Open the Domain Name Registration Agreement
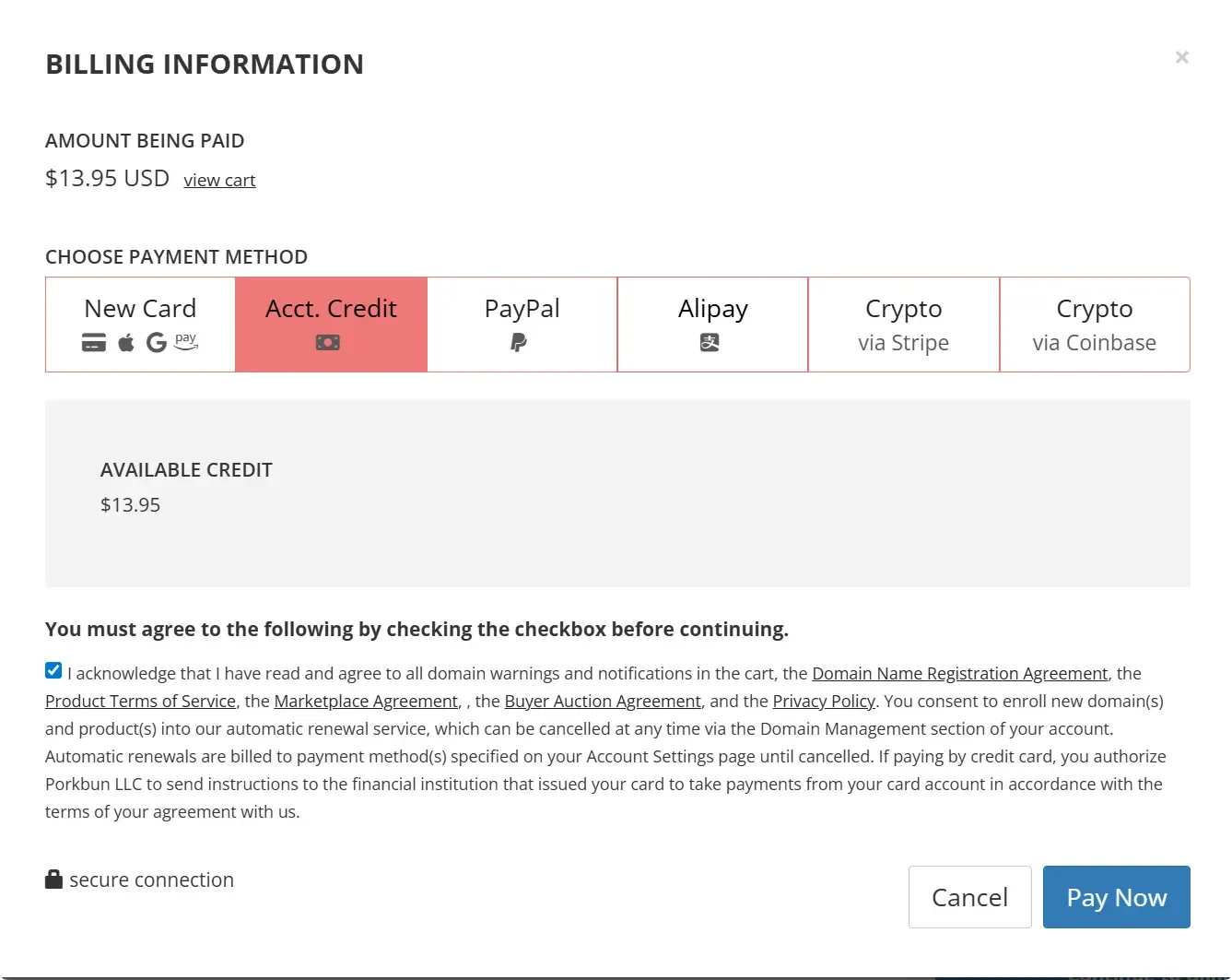The width and height of the screenshot is (1232, 980). tap(959, 674)
